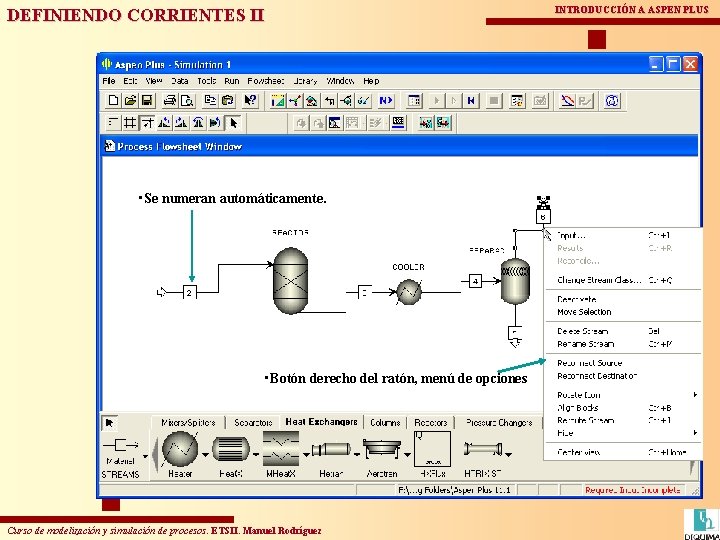Click the Data Browser window icon
Viewport: 720px width, 540px height.
point(414,100)
